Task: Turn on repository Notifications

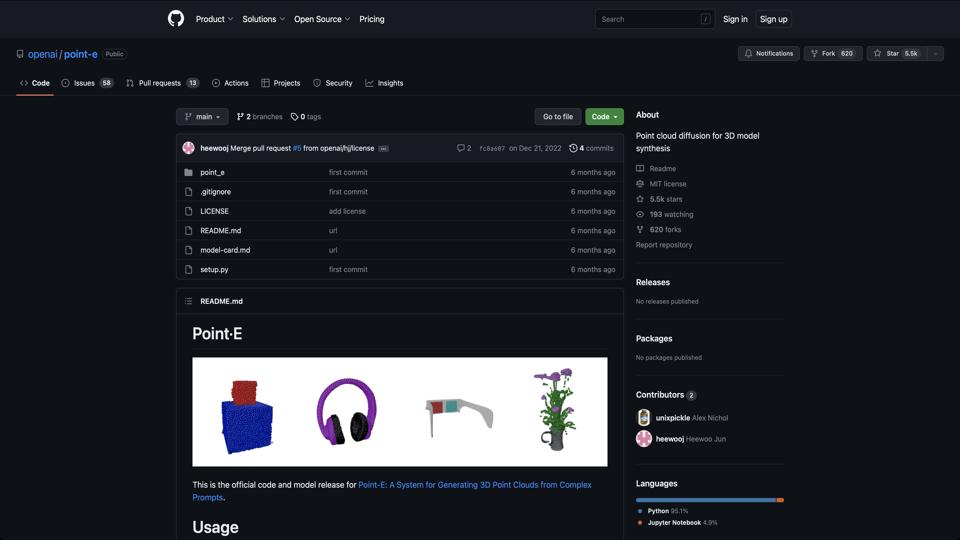Action: point(768,54)
